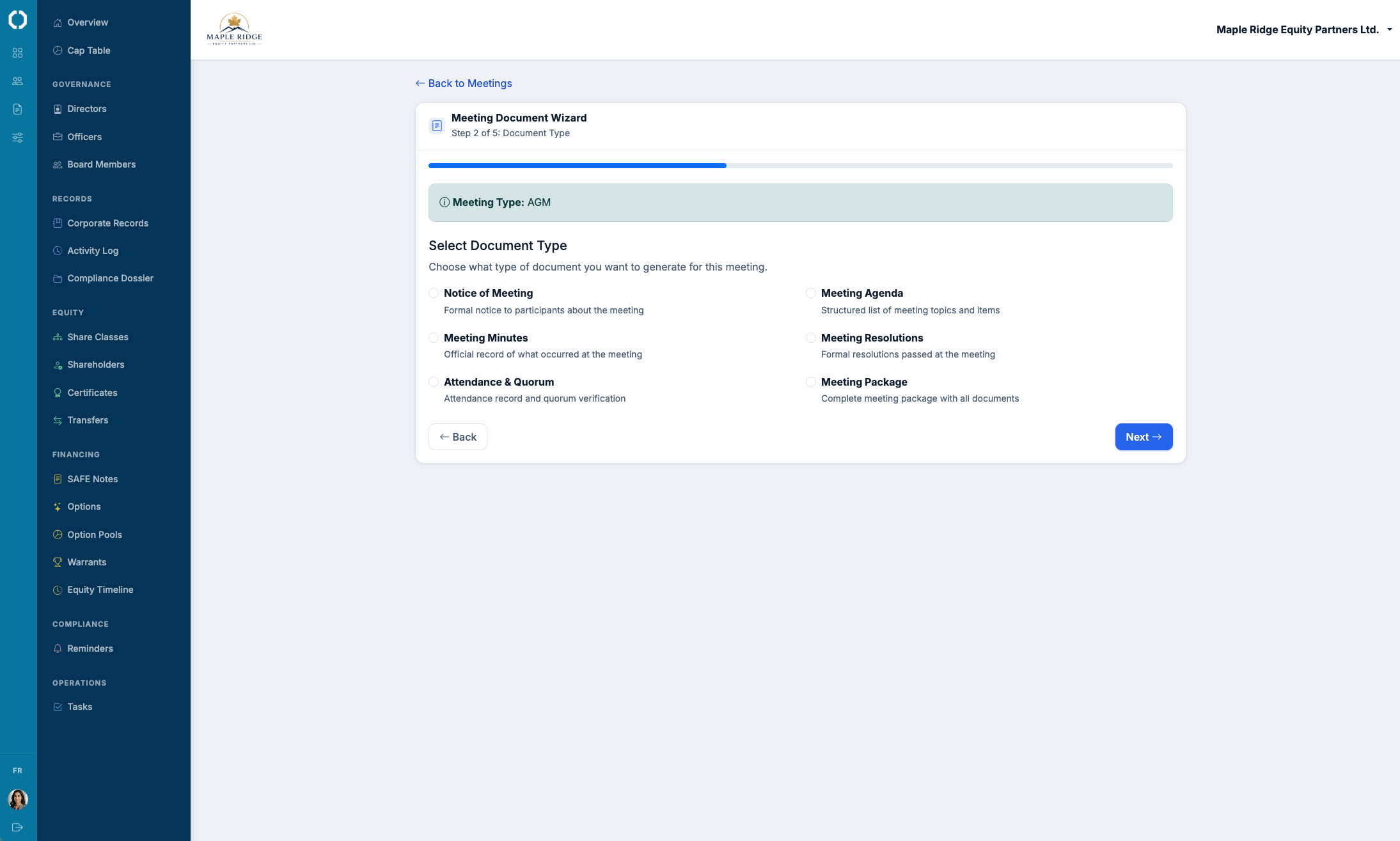
Task: Click the Official record of what occurred description
Action: [543, 354]
